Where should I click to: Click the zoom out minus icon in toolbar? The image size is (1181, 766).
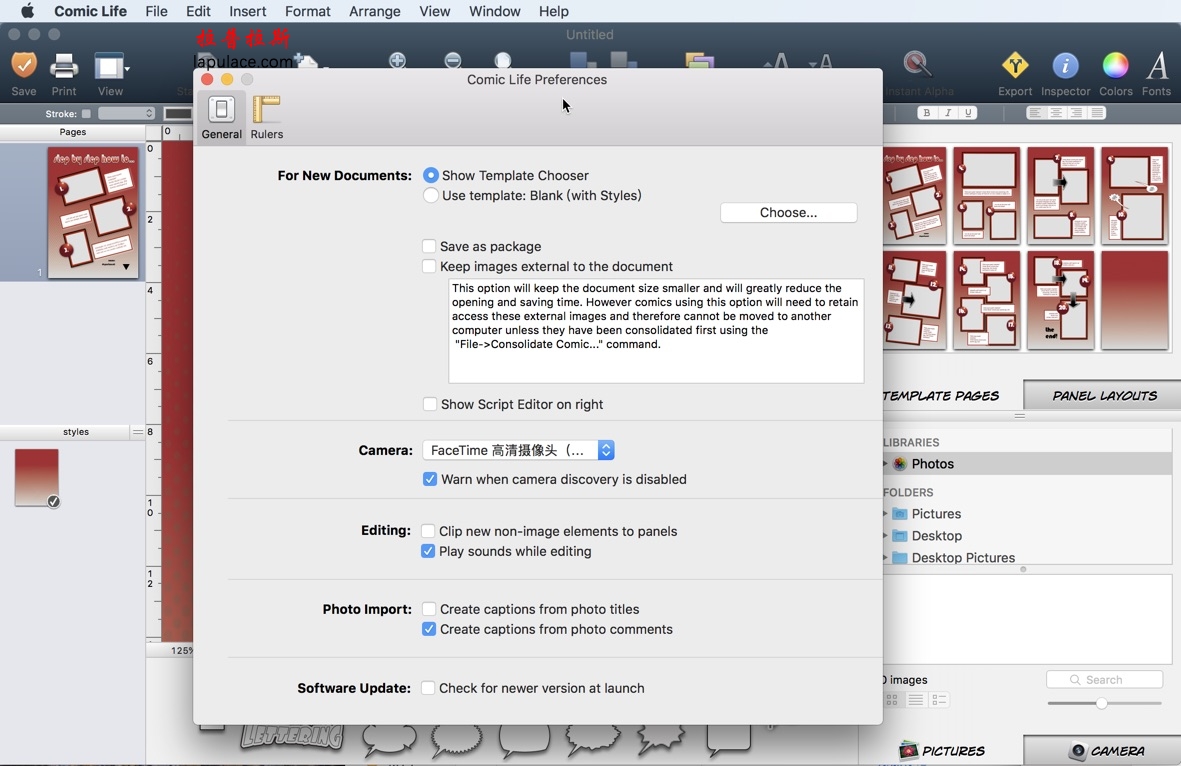click(453, 60)
